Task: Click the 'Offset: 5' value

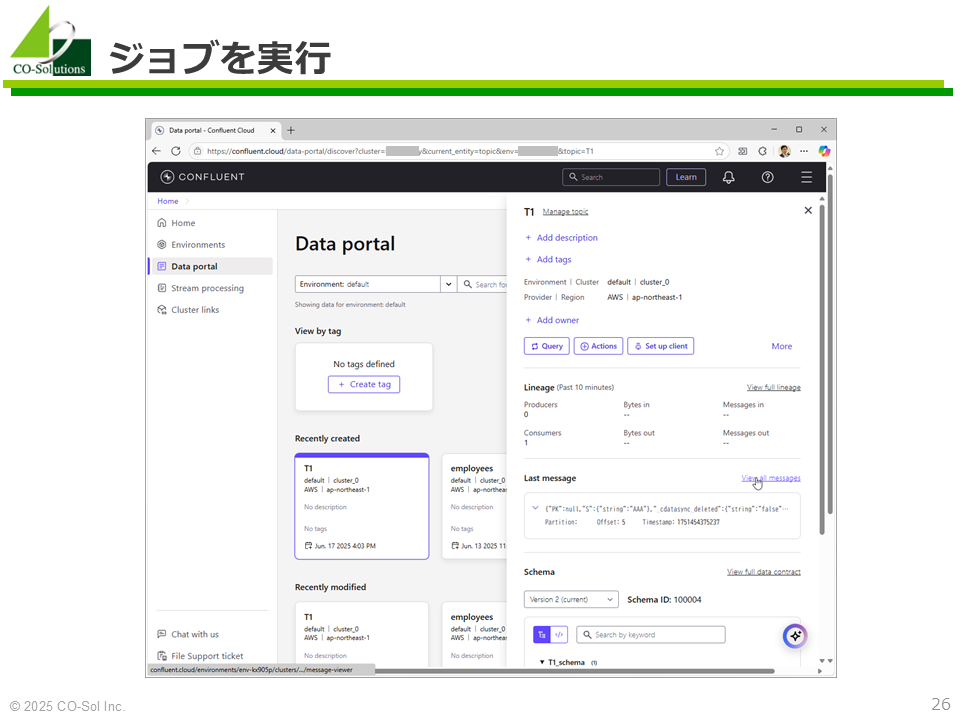Action: tap(611, 522)
